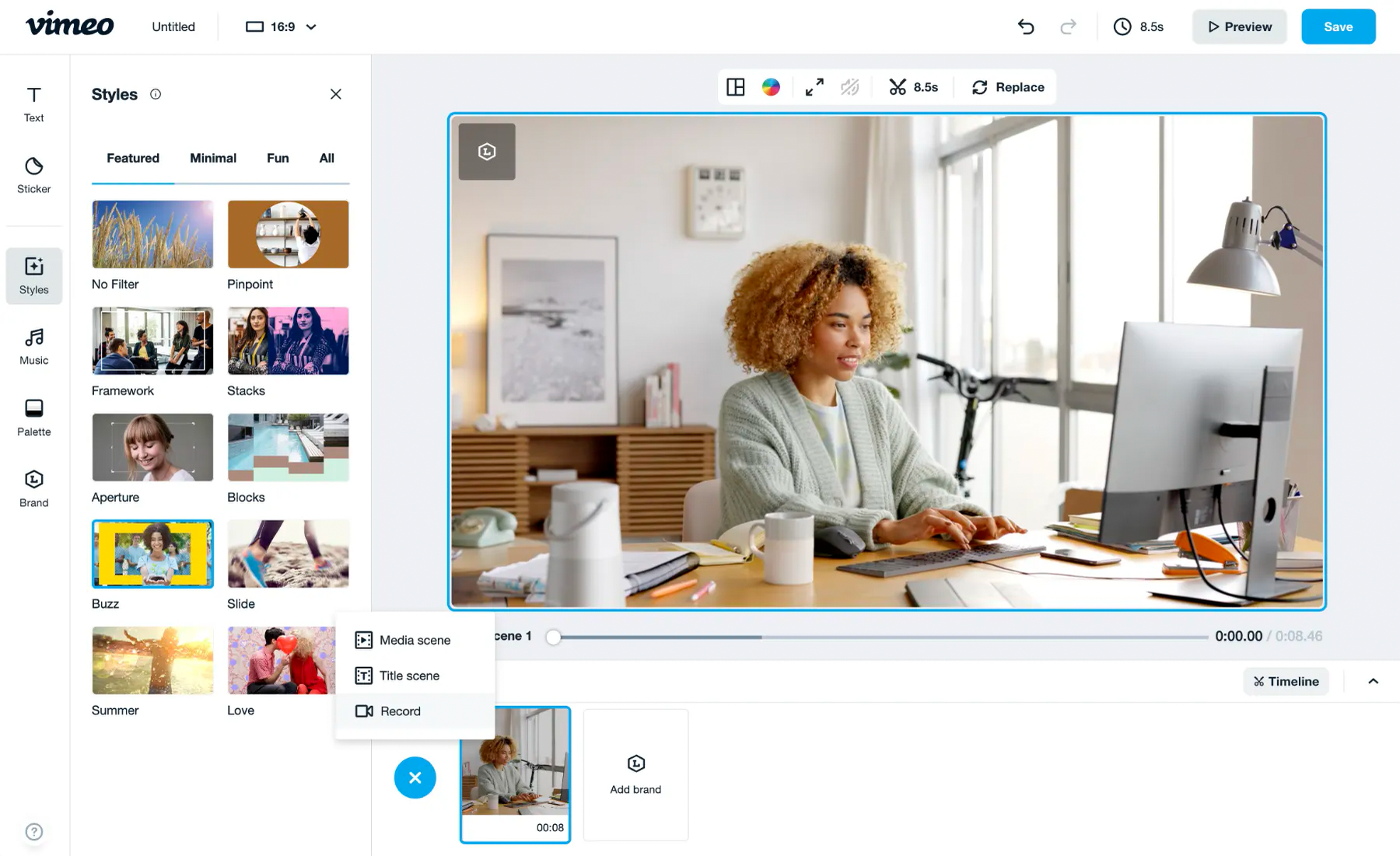The height and width of the screenshot is (856, 1400).
Task: Collapse the timeline panel with chevron
Action: pos(1373,681)
